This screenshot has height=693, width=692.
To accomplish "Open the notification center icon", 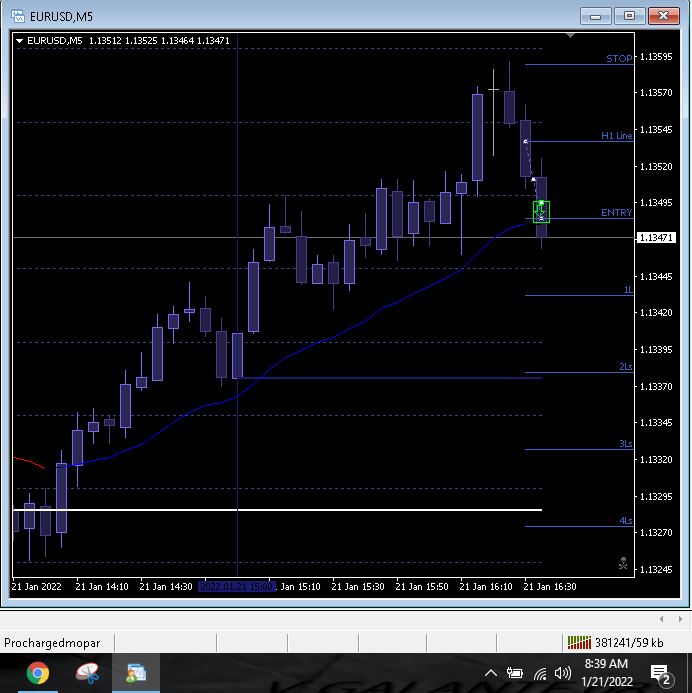I will pyautogui.click(x=661, y=674).
